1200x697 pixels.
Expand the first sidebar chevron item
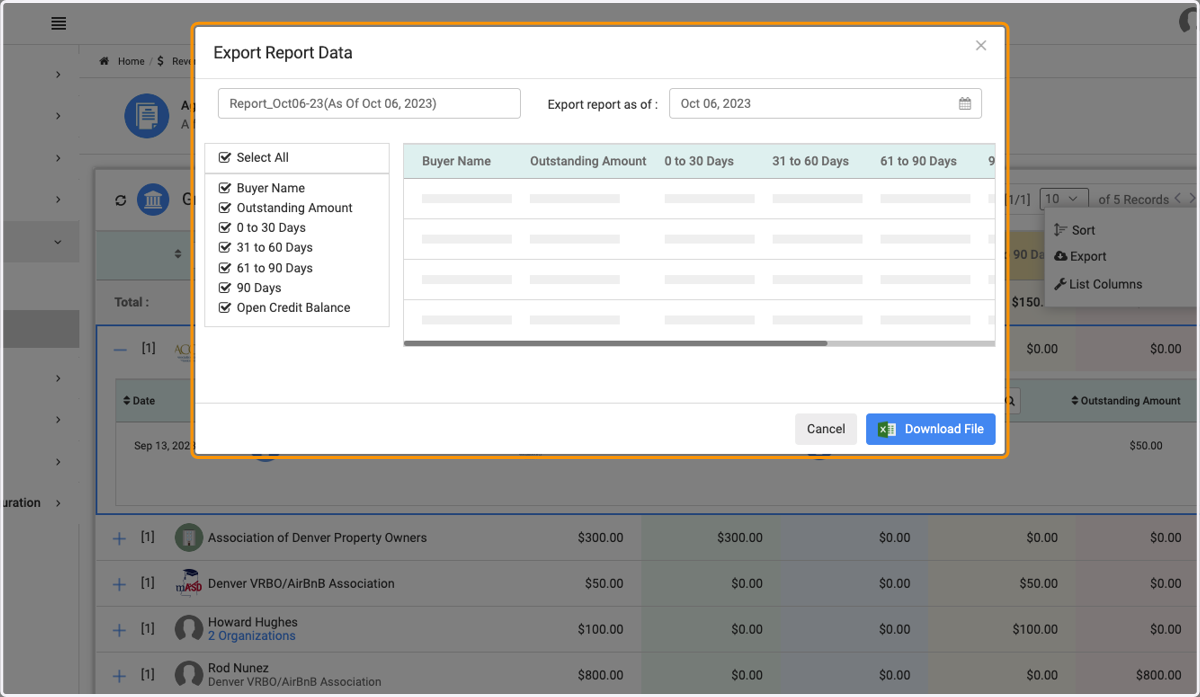tap(58, 74)
